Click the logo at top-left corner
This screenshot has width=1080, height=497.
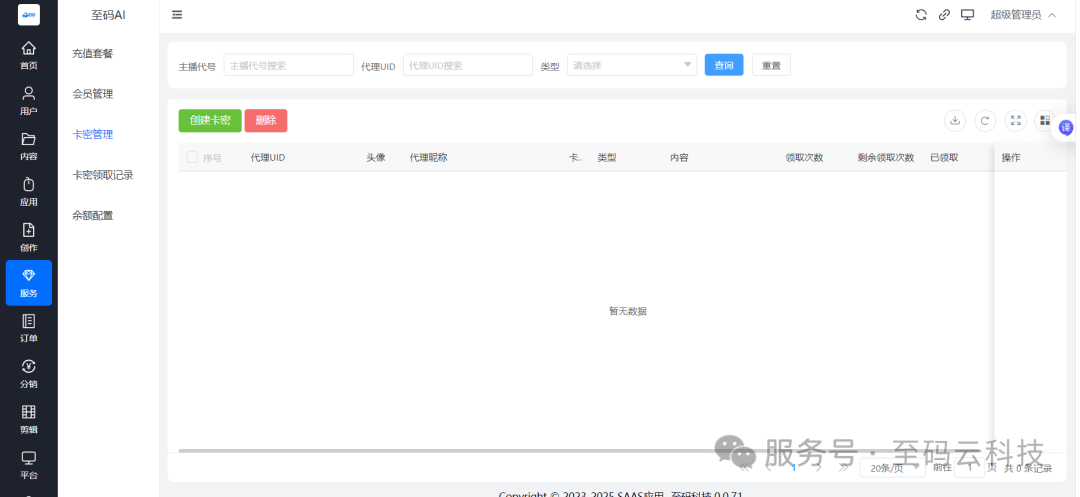(x=28, y=14)
